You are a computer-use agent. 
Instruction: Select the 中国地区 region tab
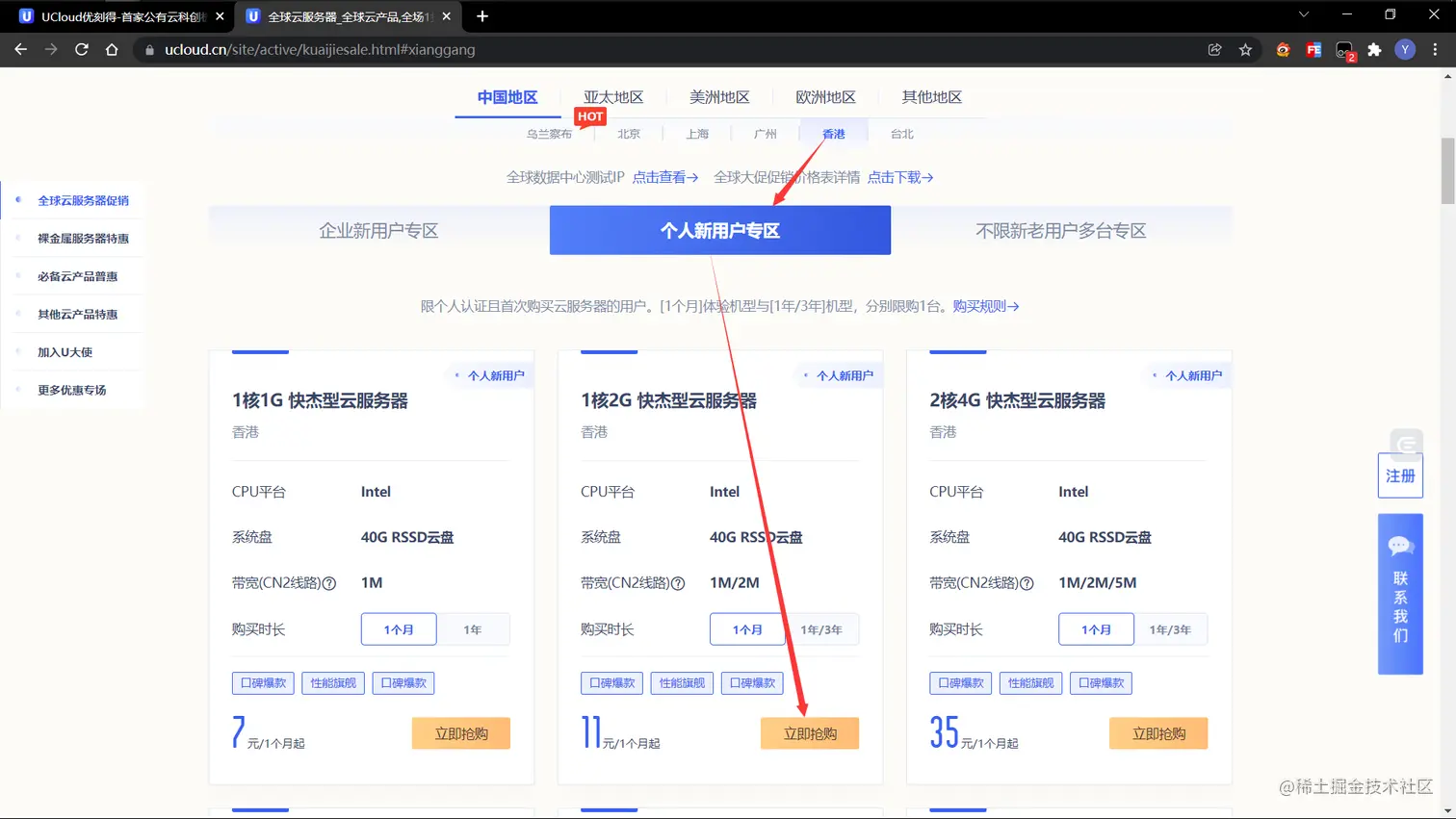pos(507,97)
